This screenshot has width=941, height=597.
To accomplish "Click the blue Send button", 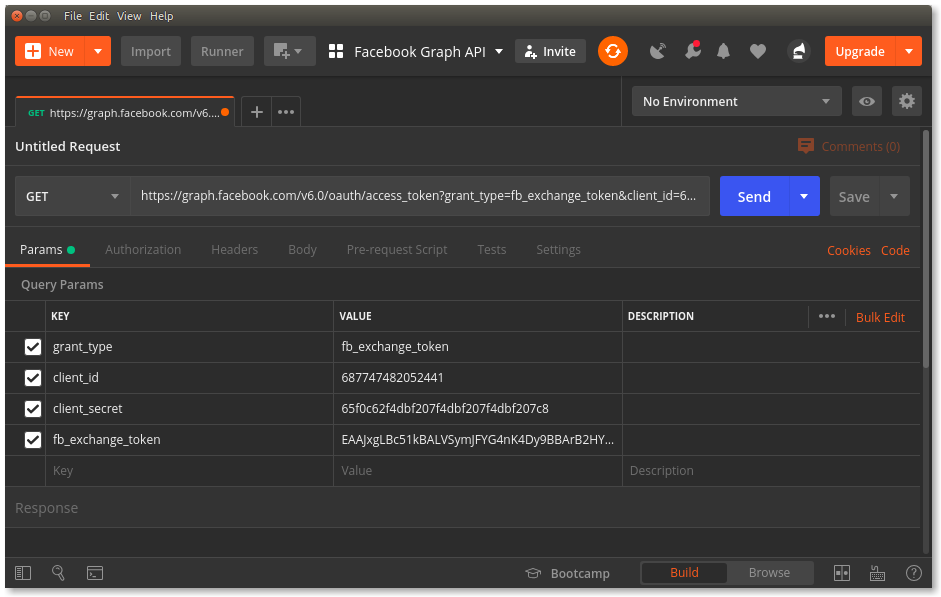I will pyautogui.click(x=754, y=196).
